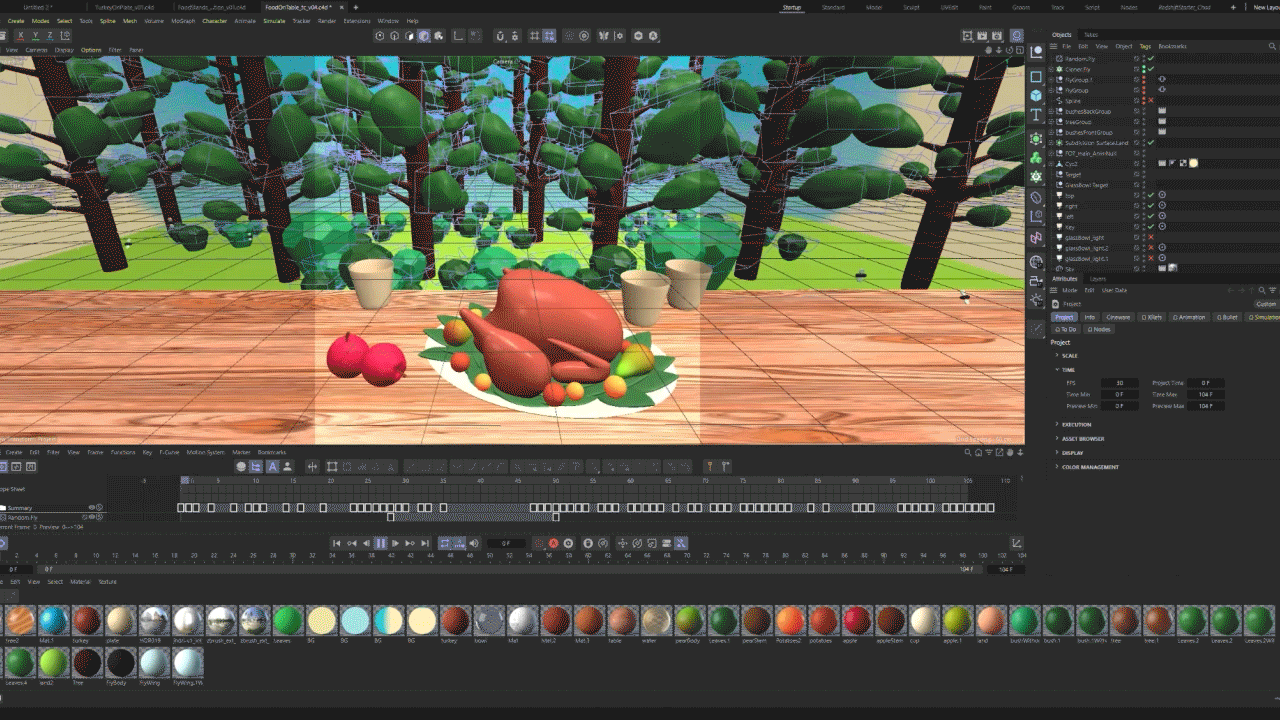Select the FlyBody material swatch
This screenshot has width=1280, height=720.
(120, 663)
